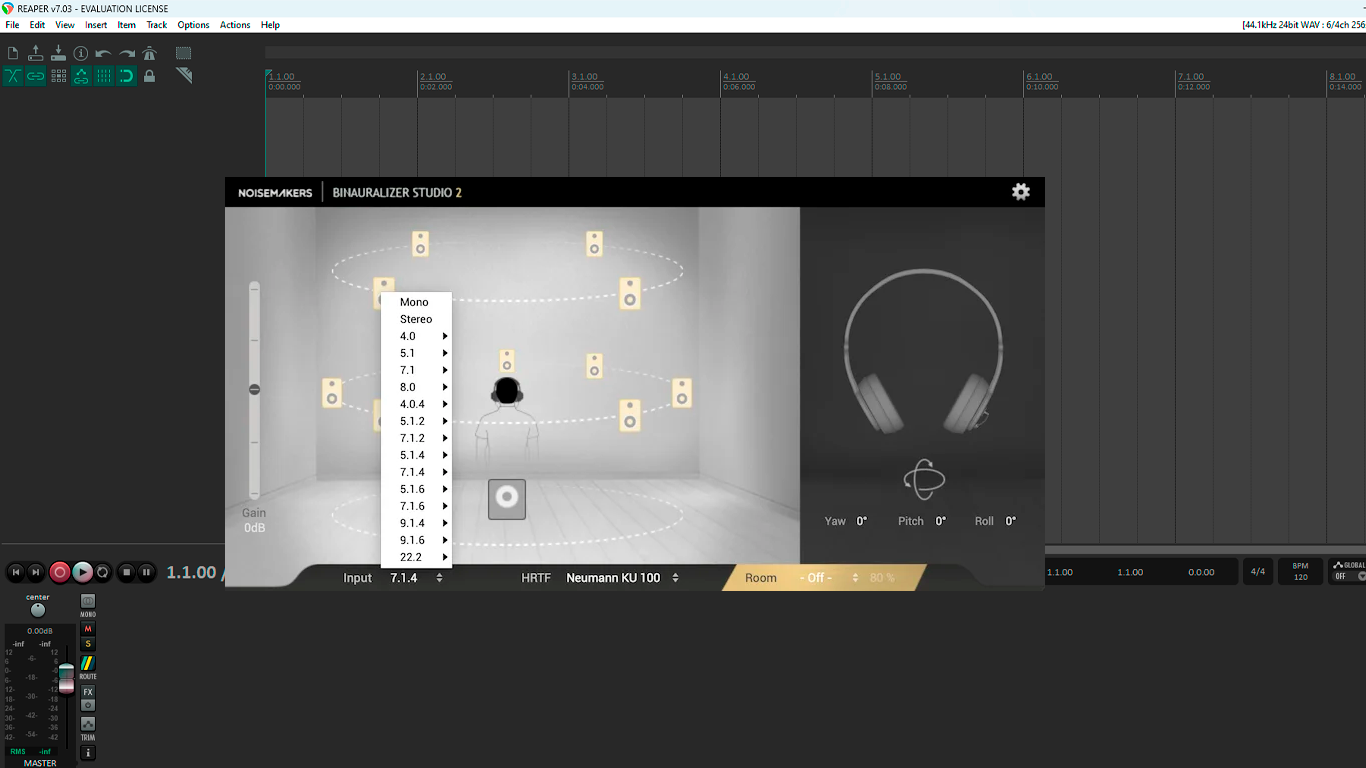Click the Play button in transport

82,572
